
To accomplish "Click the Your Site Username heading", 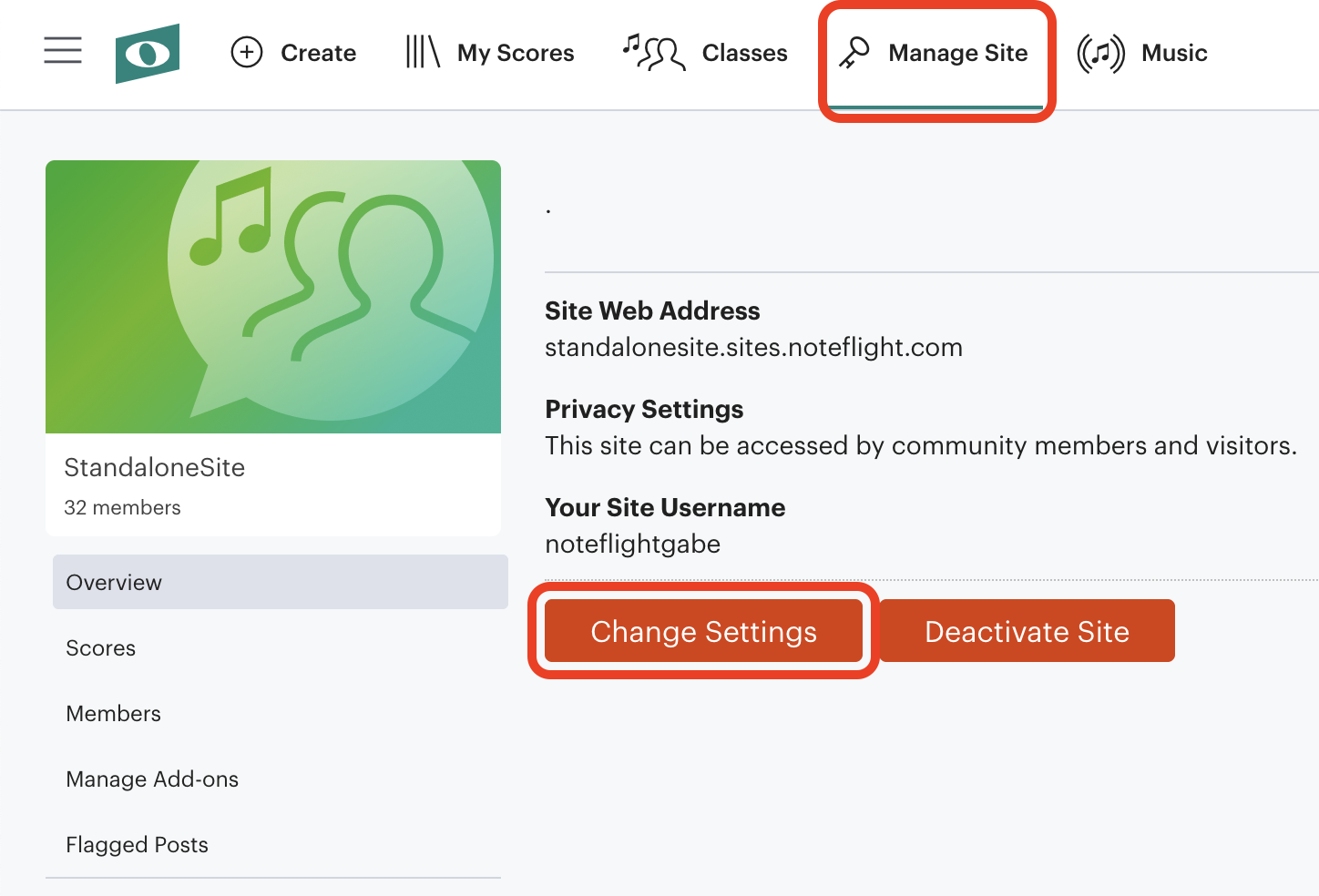I will [x=665, y=507].
